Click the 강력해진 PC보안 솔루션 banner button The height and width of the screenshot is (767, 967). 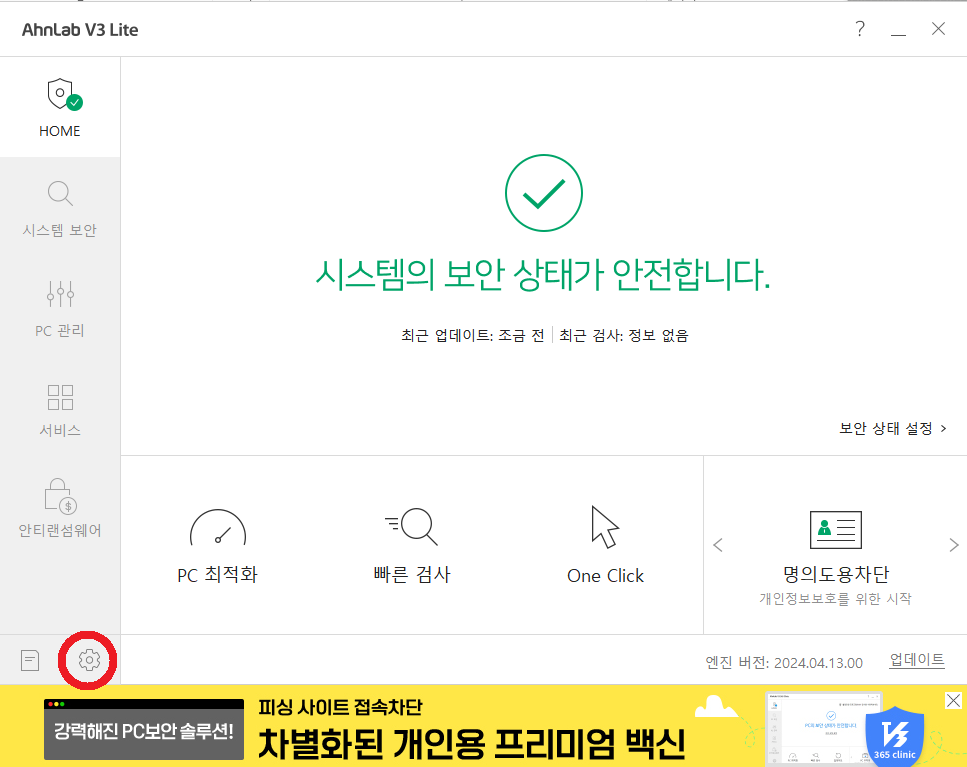(x=144, y=730)
